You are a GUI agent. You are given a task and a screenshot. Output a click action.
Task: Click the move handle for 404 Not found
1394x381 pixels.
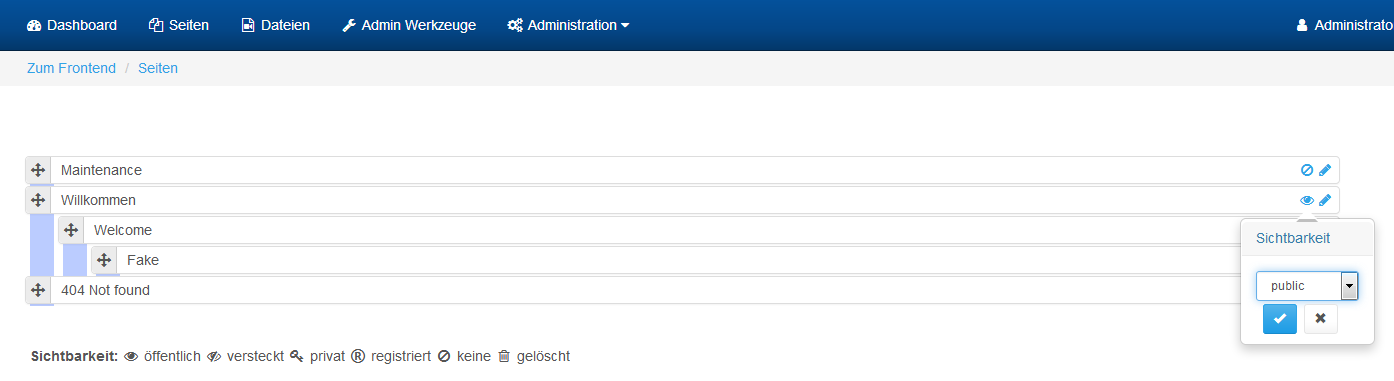point(38,290)
